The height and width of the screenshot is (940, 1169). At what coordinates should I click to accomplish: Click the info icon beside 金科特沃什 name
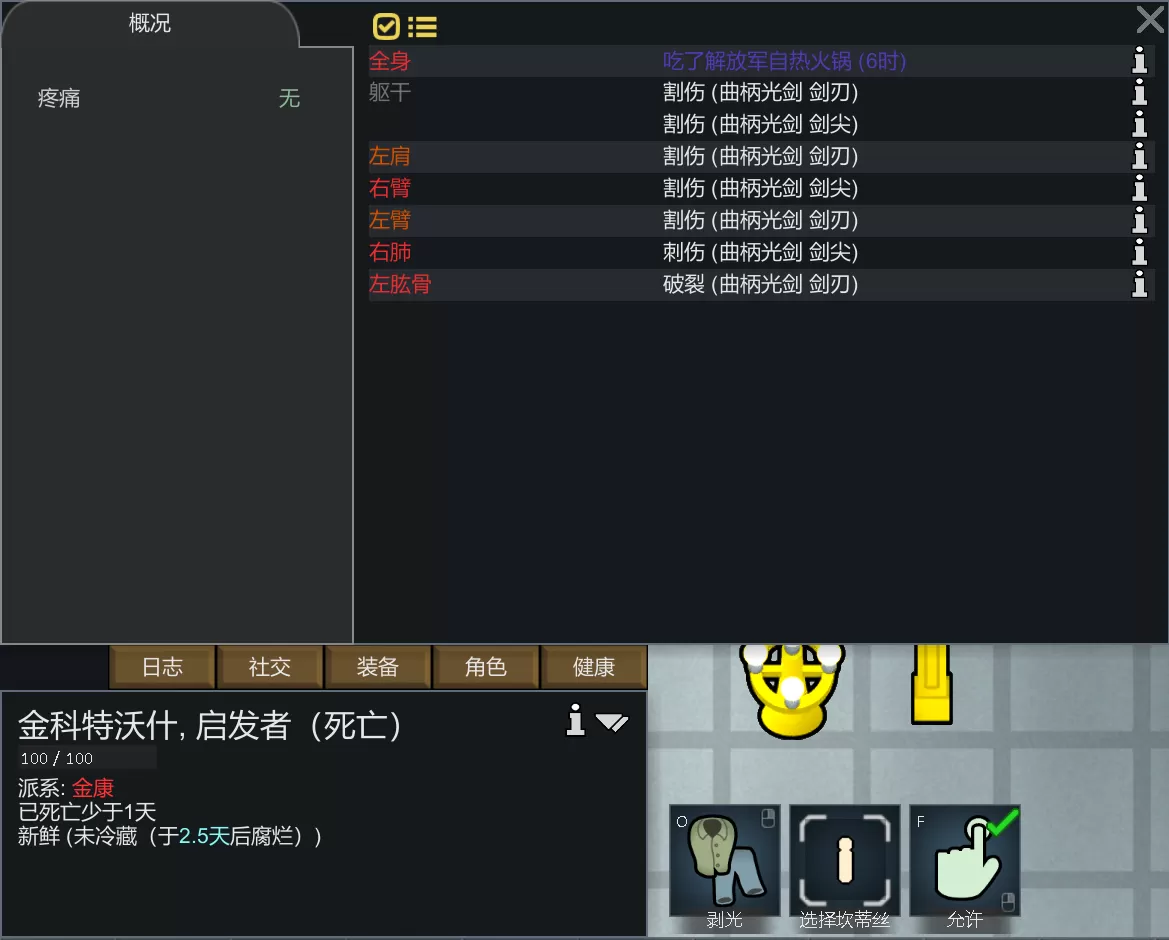[x=576, y=720]
